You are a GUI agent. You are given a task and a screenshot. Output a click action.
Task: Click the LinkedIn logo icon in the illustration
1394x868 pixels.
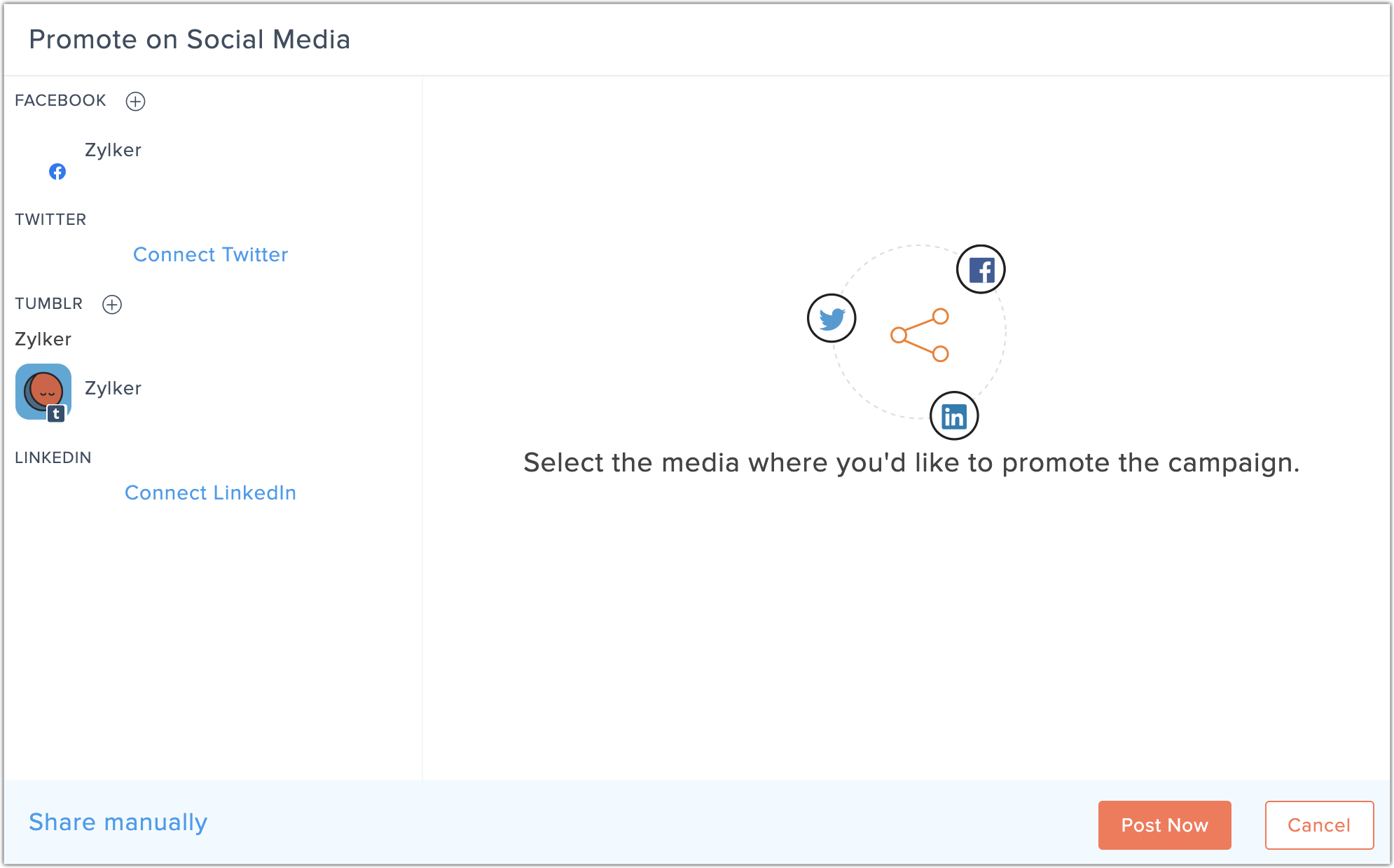click(954, 416)
